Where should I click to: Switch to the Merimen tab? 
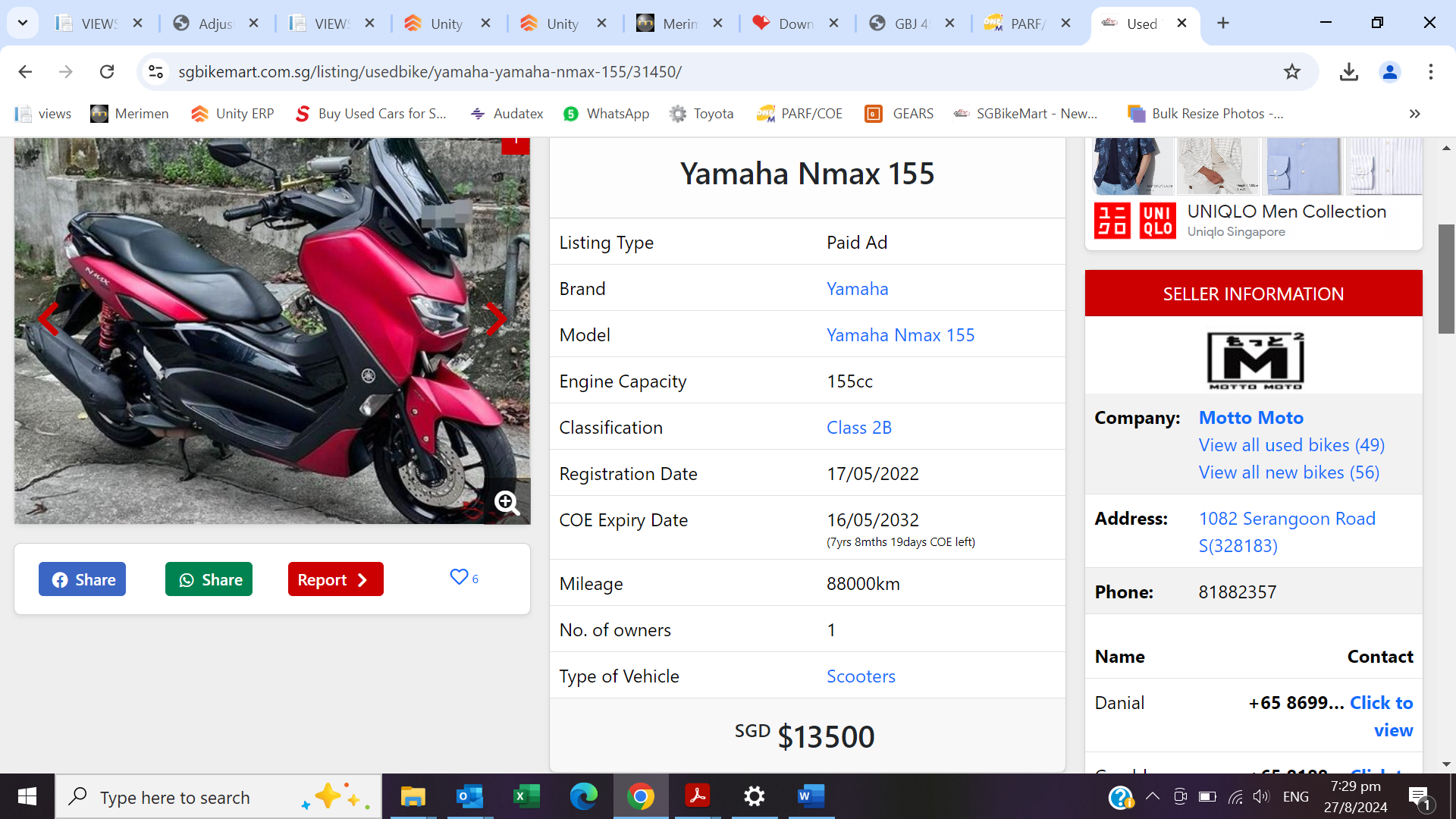(671, 24)
